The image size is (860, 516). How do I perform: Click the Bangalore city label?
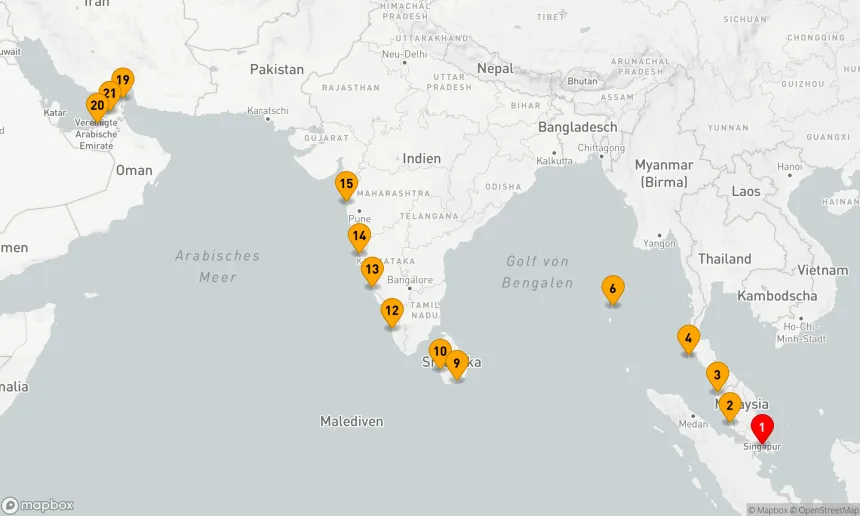click(410, 280)
